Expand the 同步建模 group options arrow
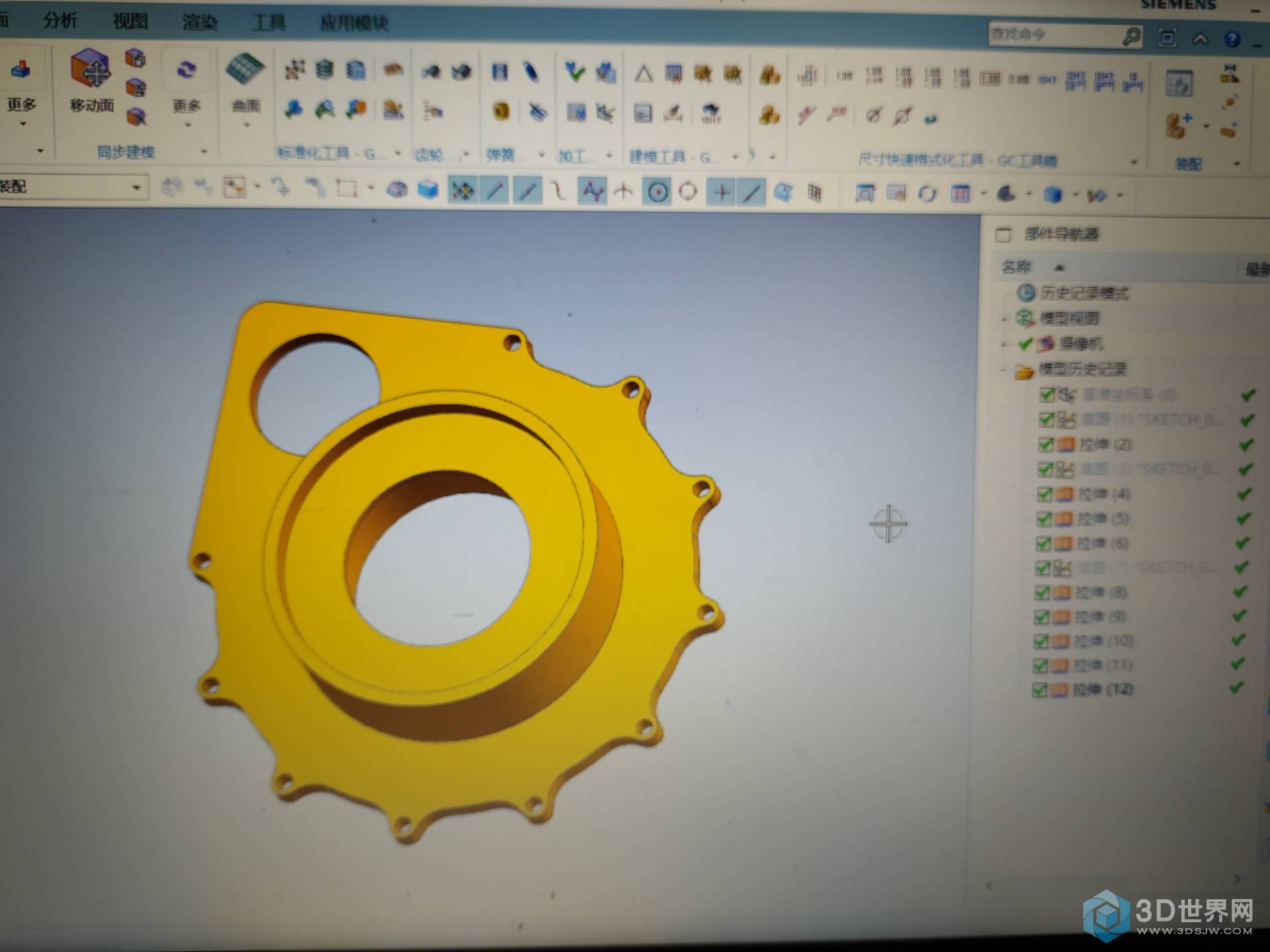 coord(204,151)
